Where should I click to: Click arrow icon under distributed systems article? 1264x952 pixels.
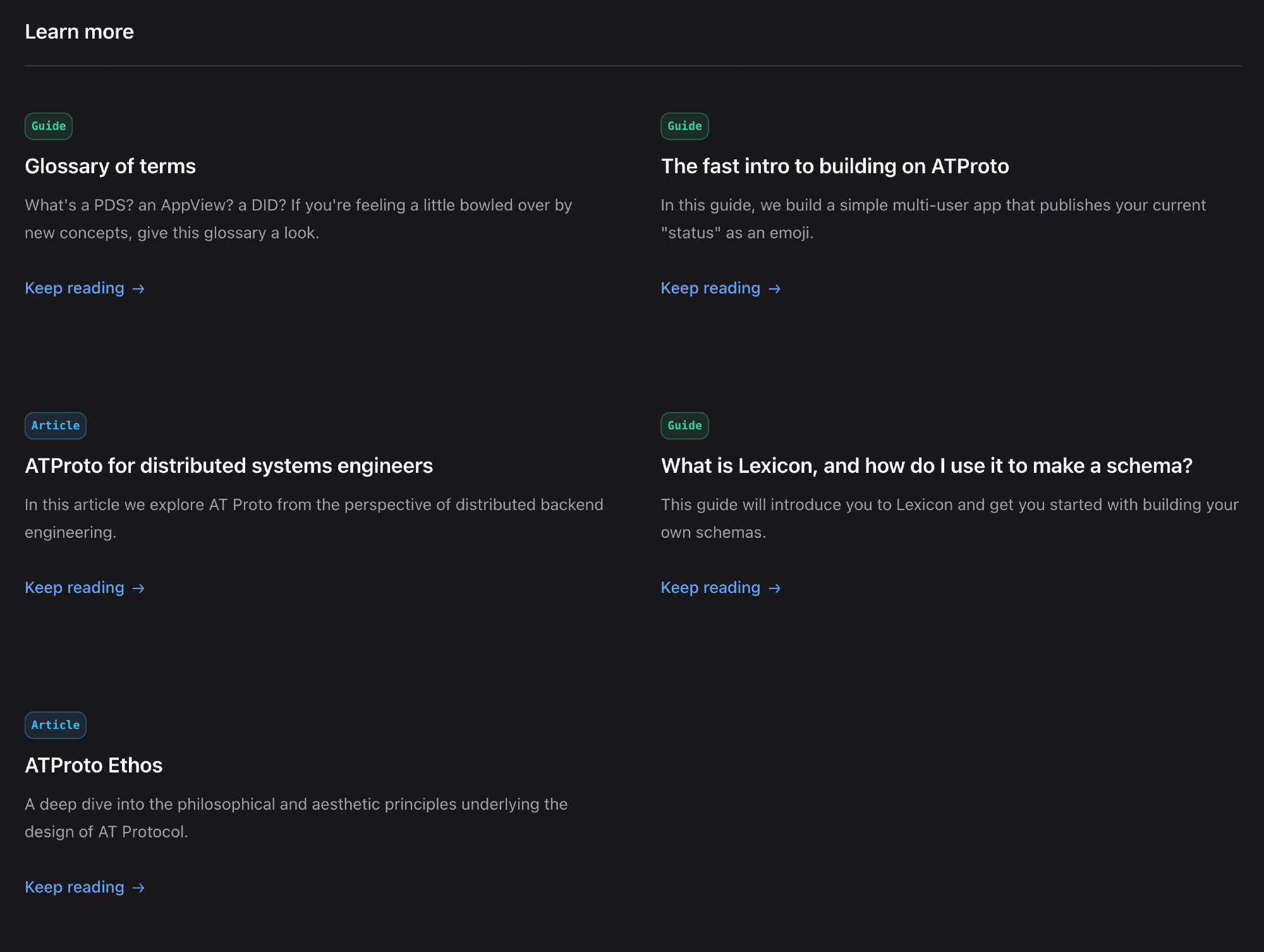coord(138,589)
